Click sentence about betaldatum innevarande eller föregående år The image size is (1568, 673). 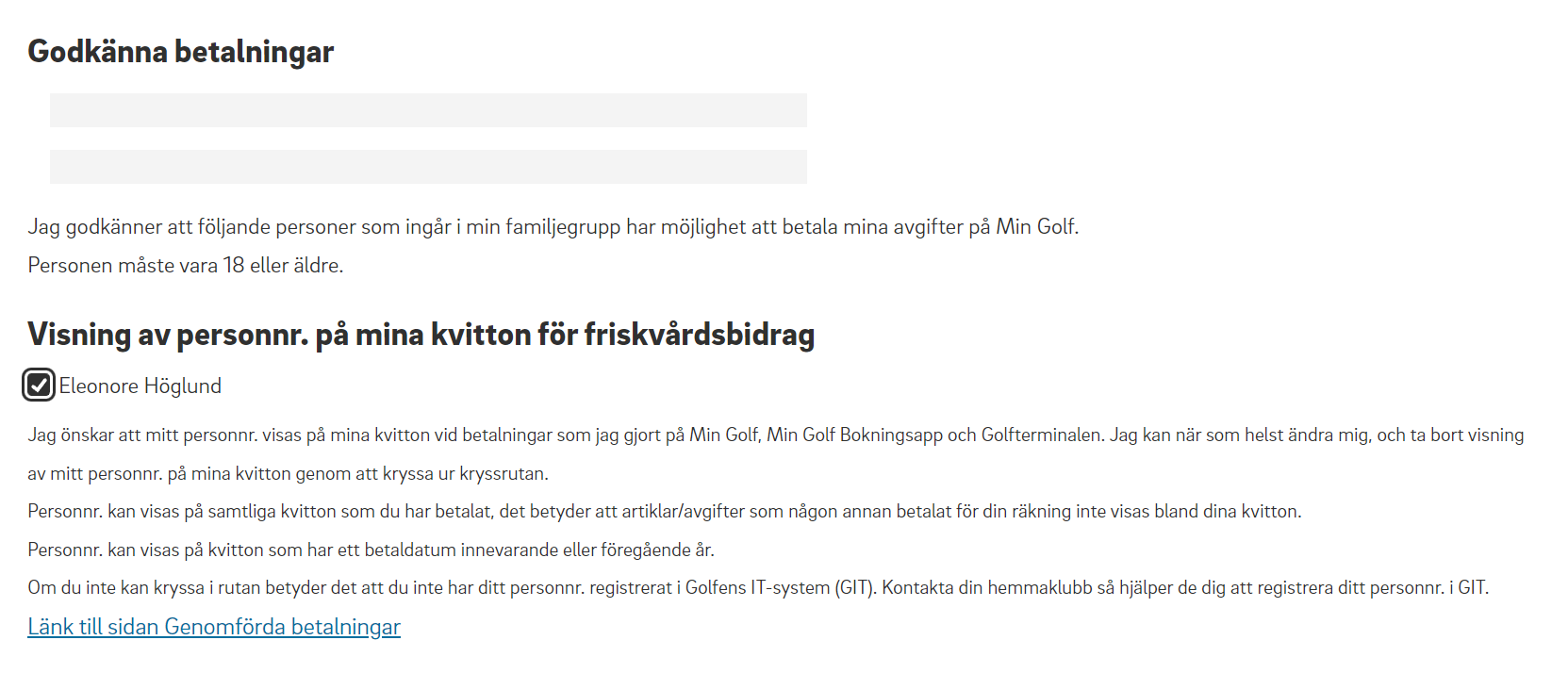click(x=371, y=550)
